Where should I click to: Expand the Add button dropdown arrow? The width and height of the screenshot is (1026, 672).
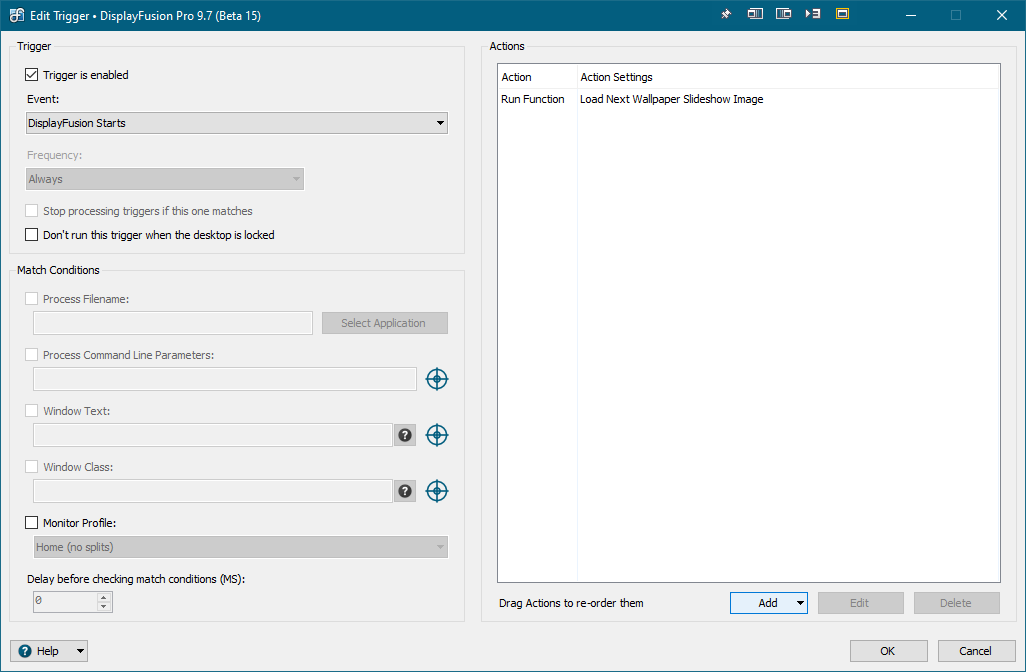pyautogui.click(x=800, y=603)
